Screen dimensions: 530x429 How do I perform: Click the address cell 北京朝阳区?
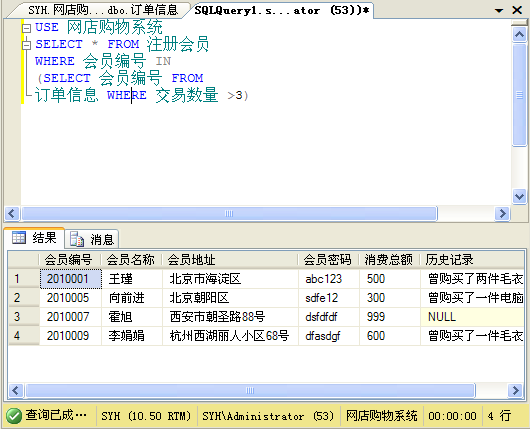230,298
